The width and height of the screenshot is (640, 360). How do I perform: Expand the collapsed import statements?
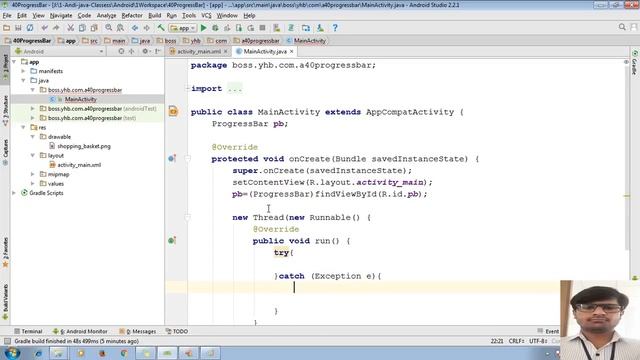pos(235,89)
